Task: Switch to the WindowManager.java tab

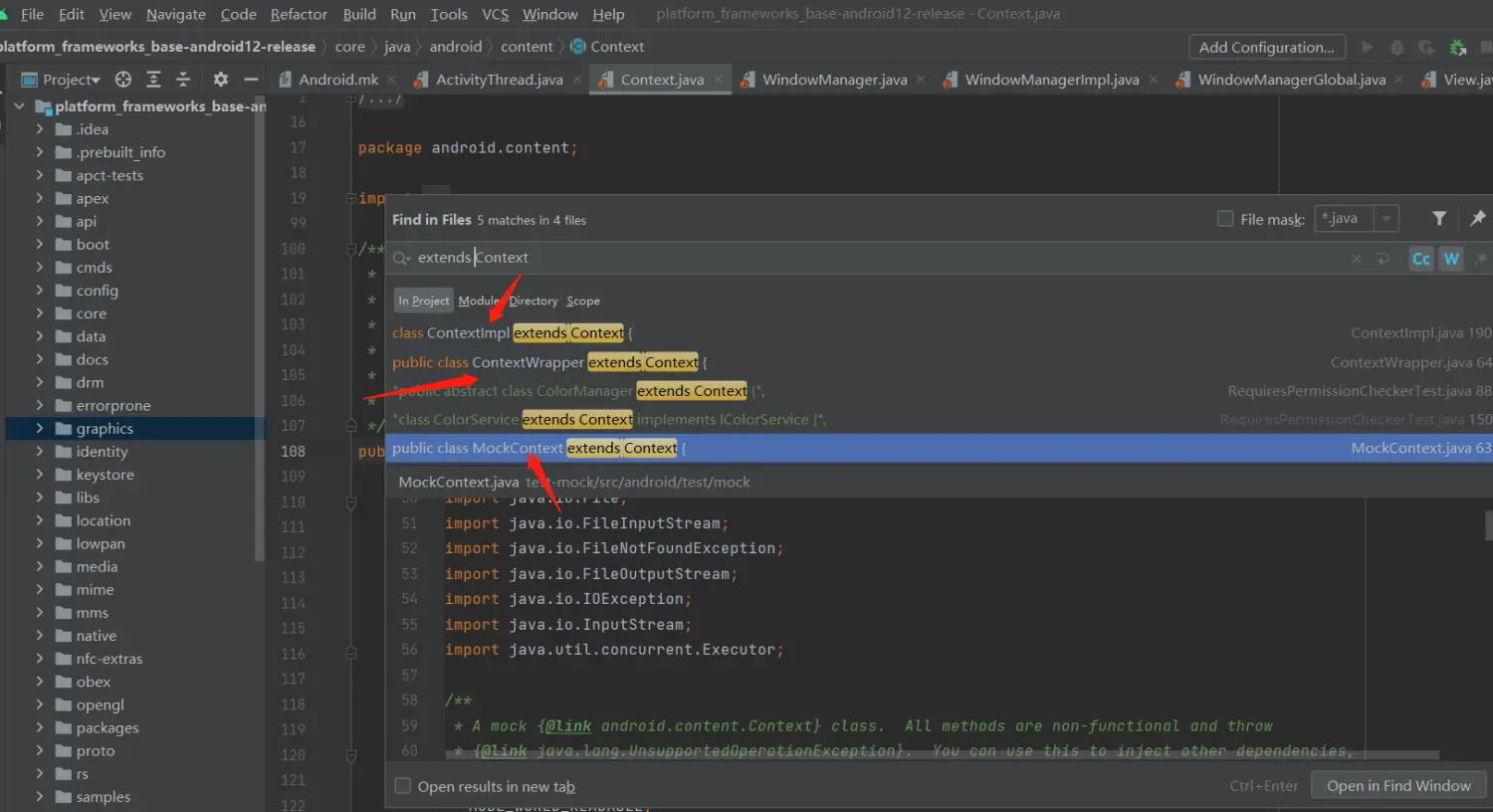Action: pos(834,80)
